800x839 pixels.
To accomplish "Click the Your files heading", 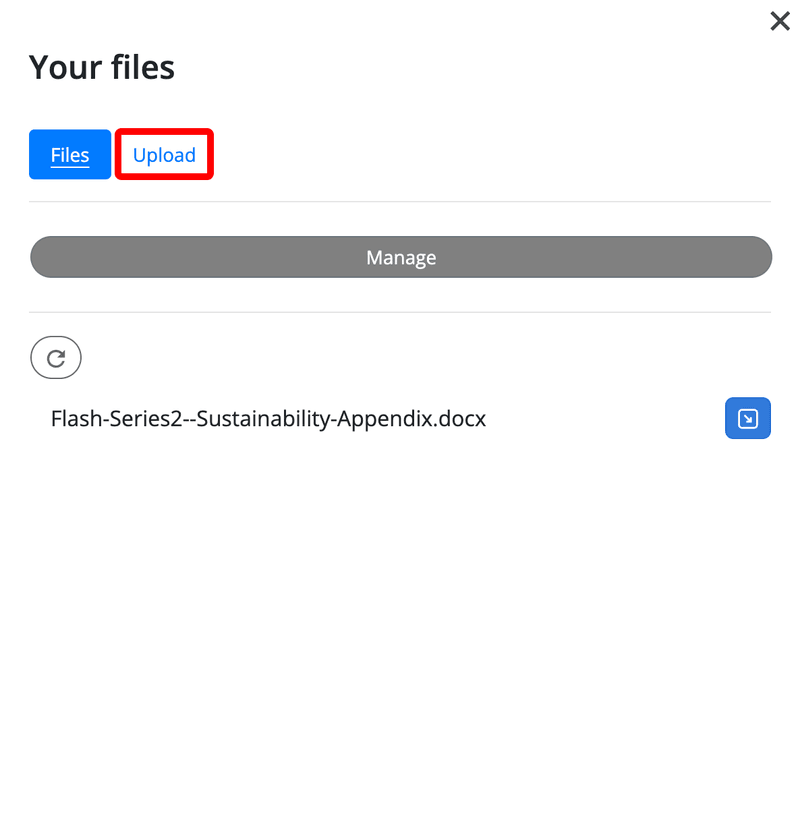I will [x=102, y=67].
